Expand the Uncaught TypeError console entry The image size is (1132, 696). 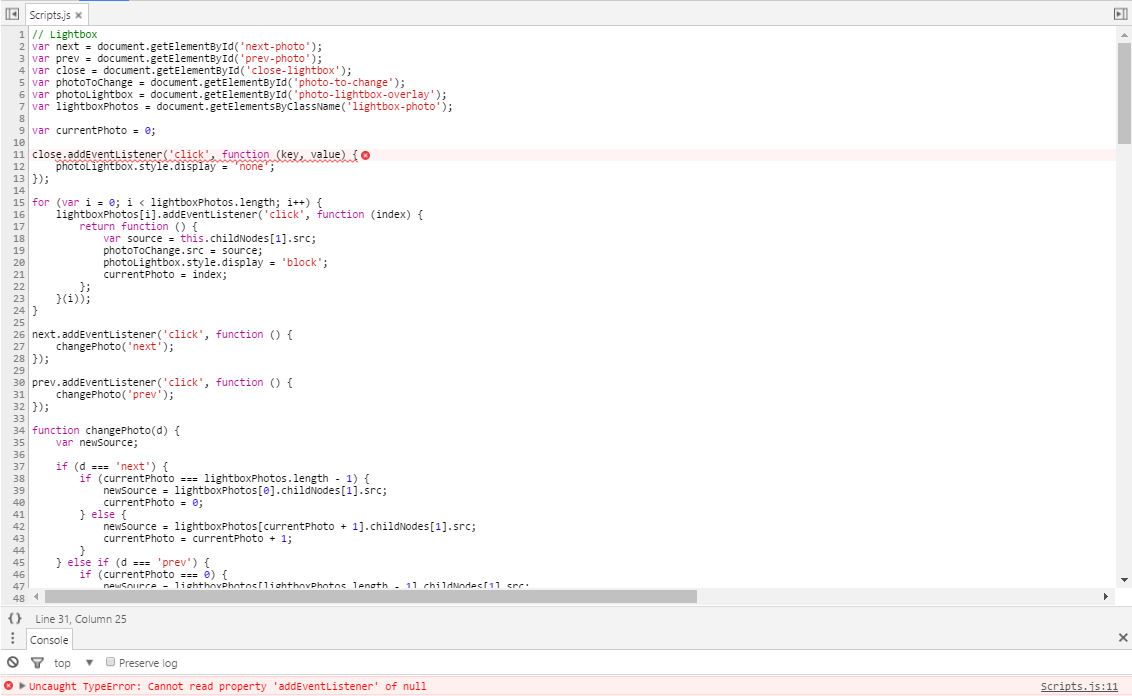click(22, 686)
